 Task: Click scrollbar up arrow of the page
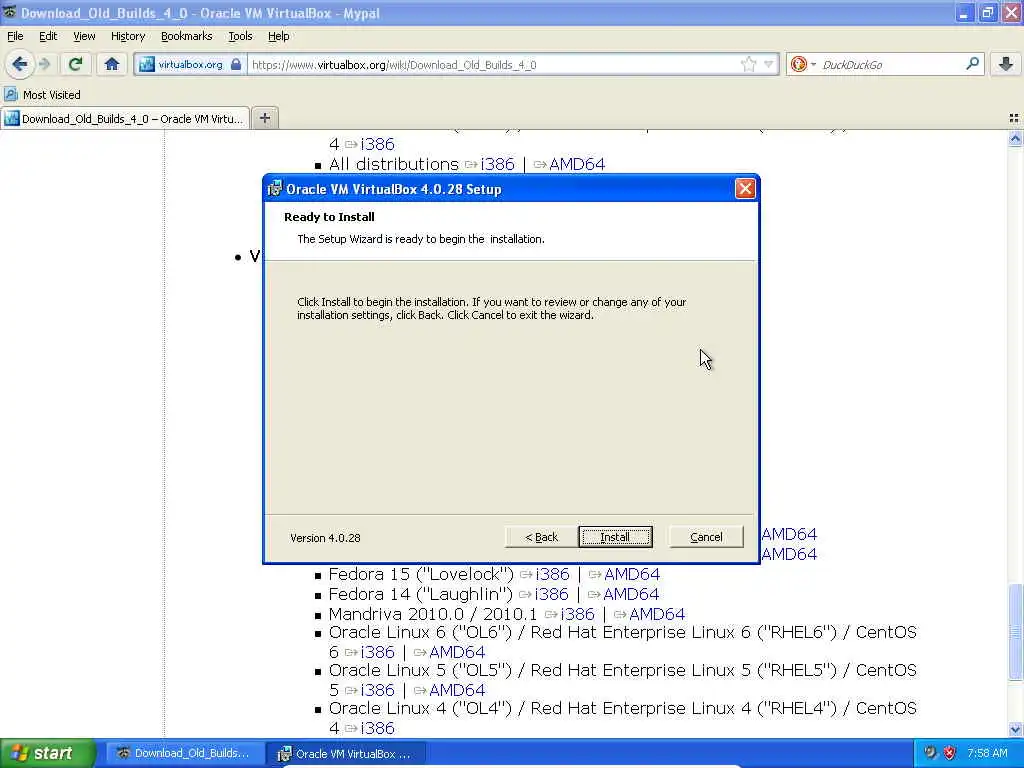pyautogui.click(x=1016, y=138)
